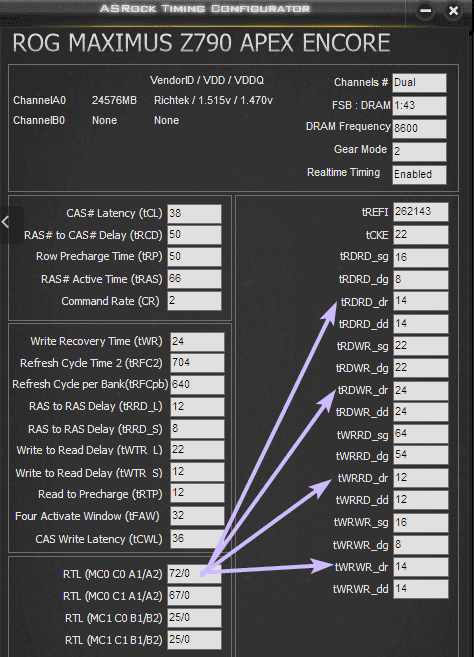The image size is (474, 657).
Task: Select the tWRWR_dg value field
Action: [x=421, y=545]
